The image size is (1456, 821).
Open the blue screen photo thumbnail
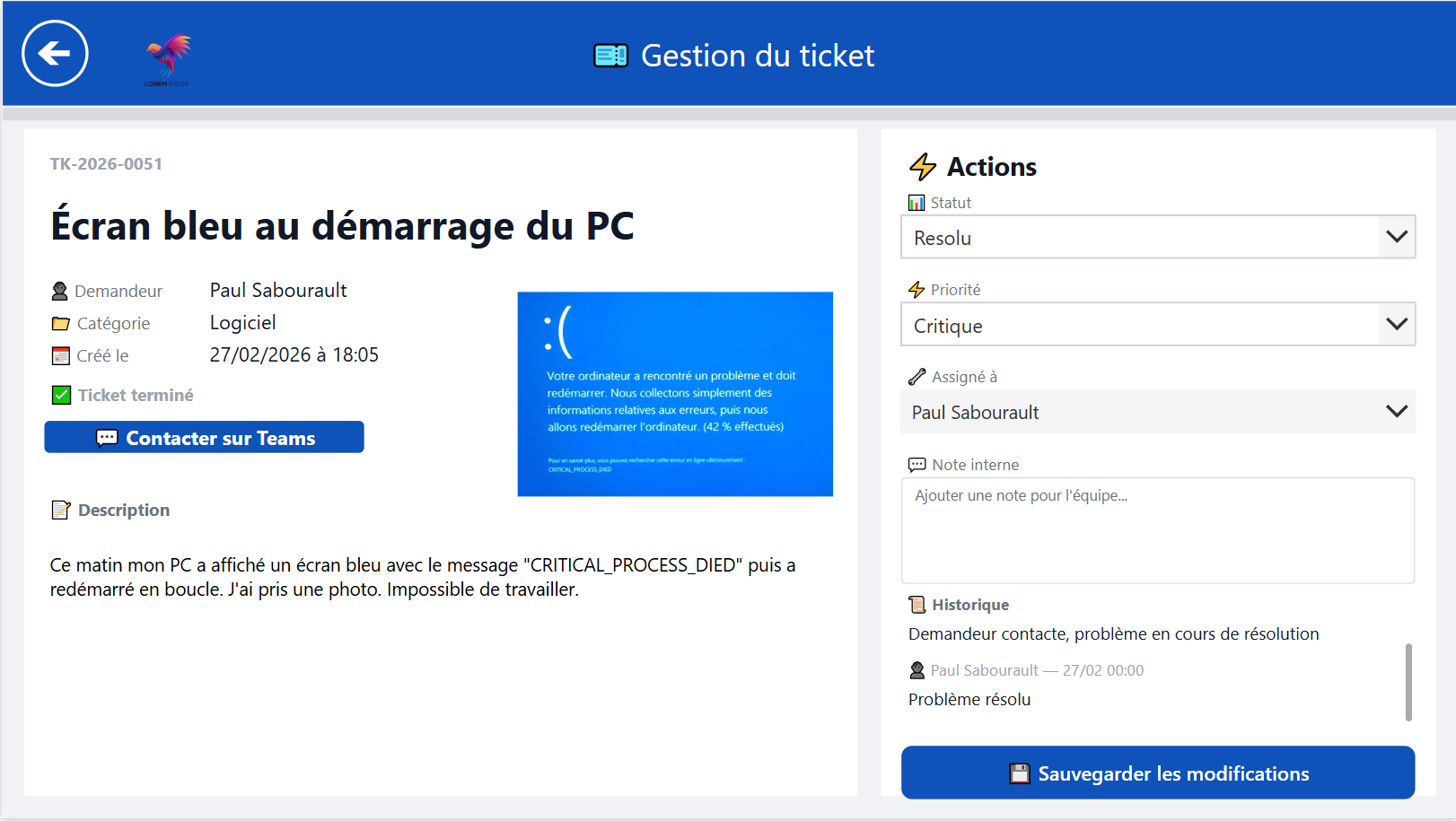[x=675, y=394]
